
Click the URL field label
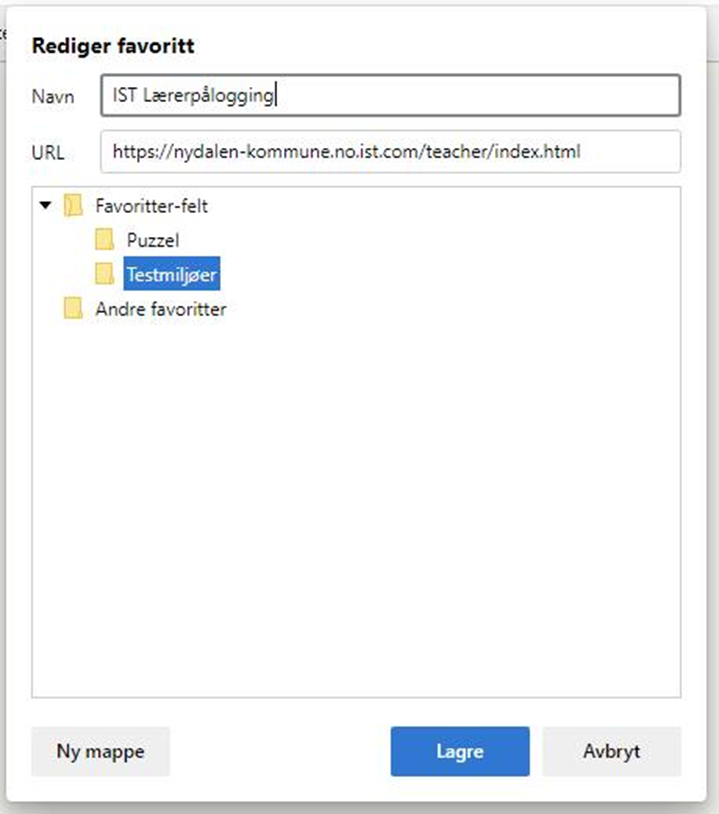pos(48,153)
